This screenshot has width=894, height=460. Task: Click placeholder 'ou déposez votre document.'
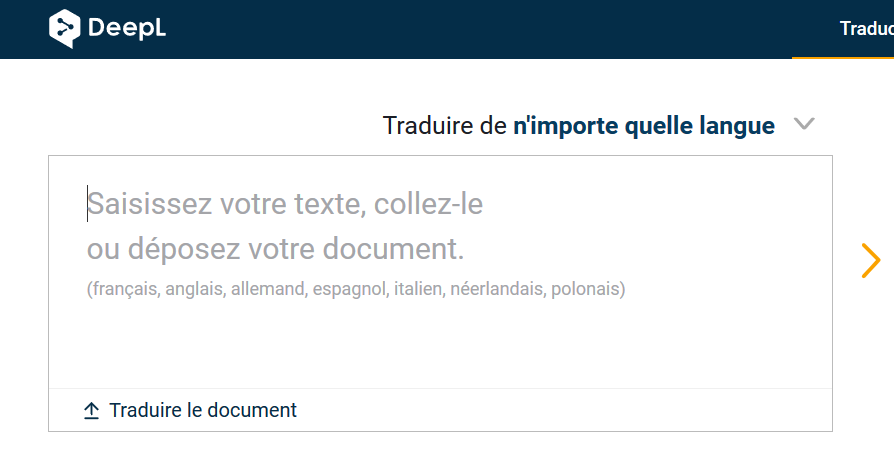tap(276, 249)
